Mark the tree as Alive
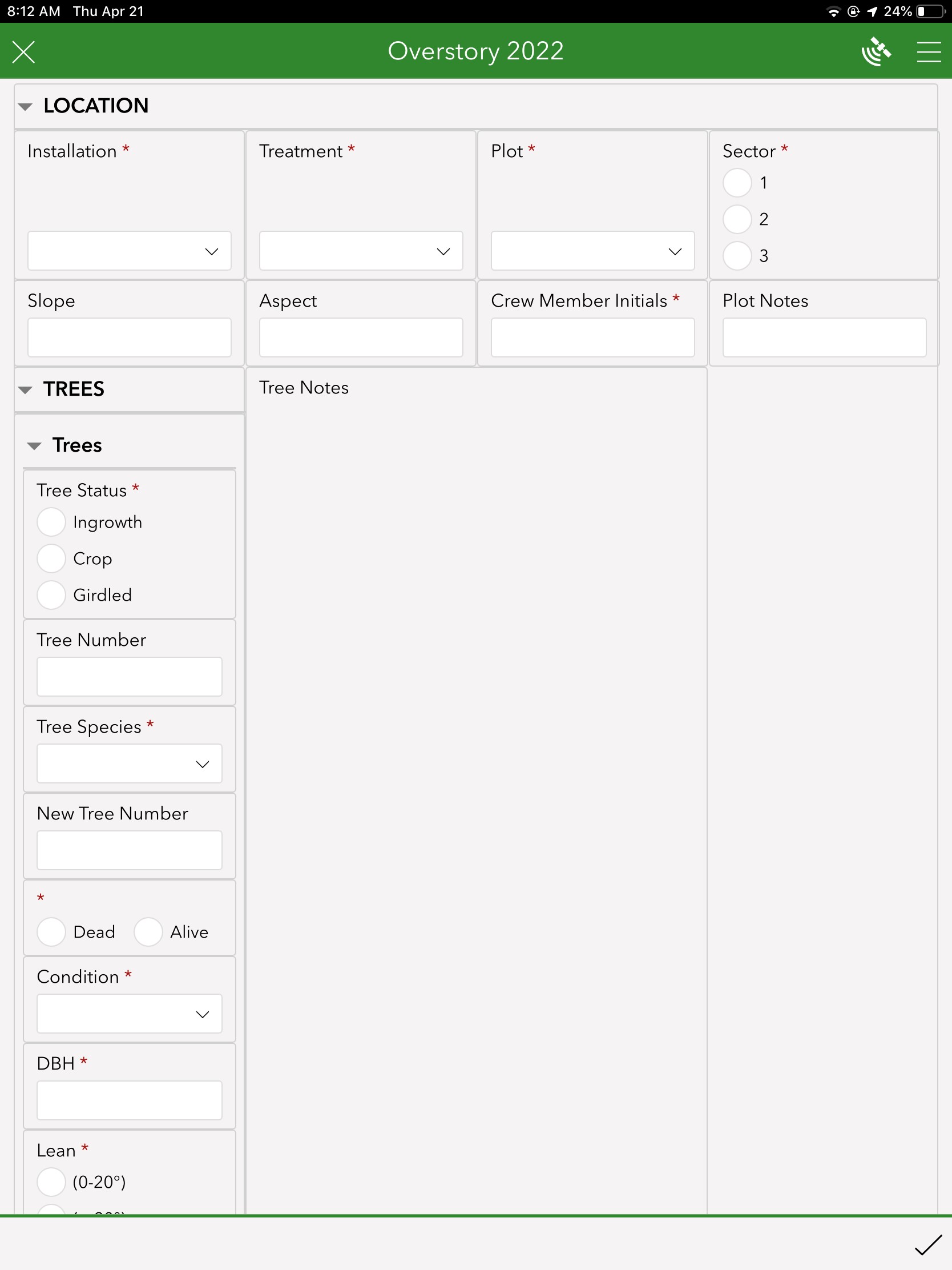Image resolution: width=952 pixels, height=1270 pixels. pyautogui.click(x=148, y=932)
